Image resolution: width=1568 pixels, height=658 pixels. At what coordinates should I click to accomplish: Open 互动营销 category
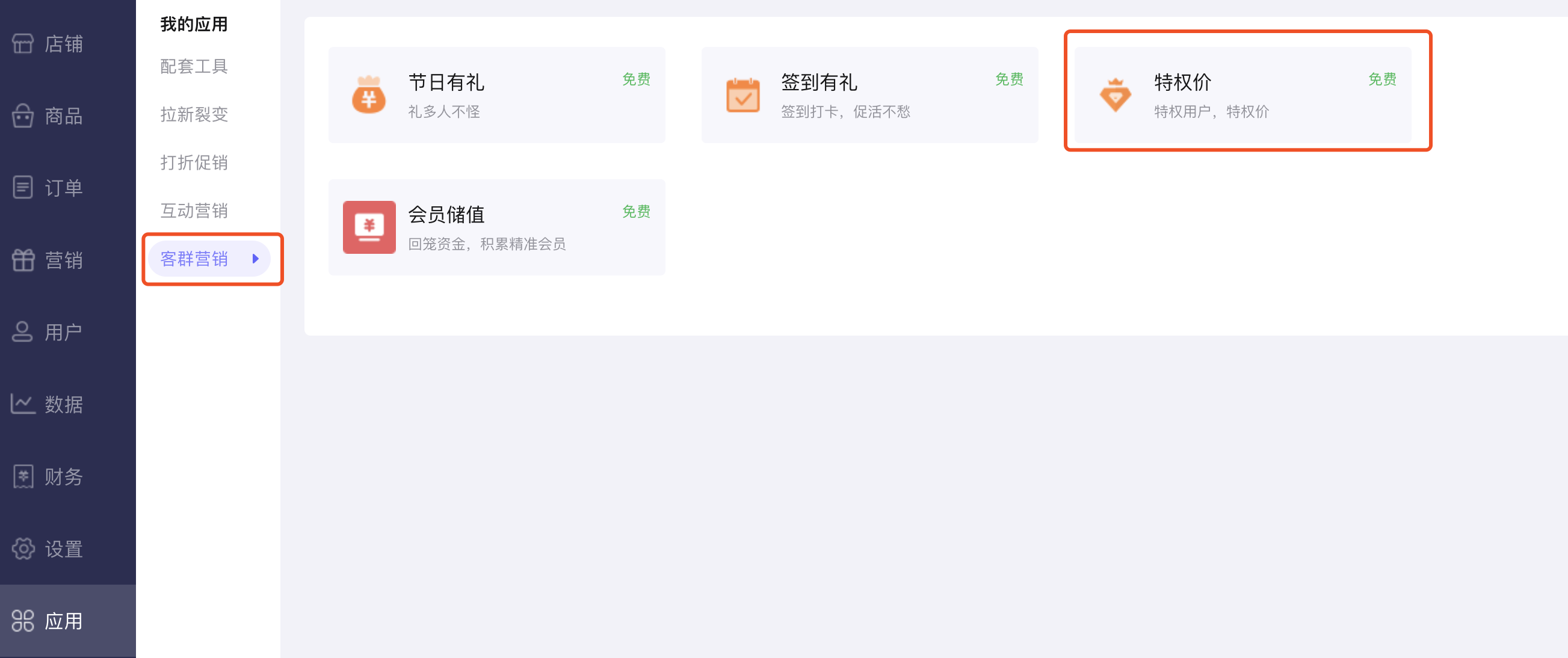194,210
